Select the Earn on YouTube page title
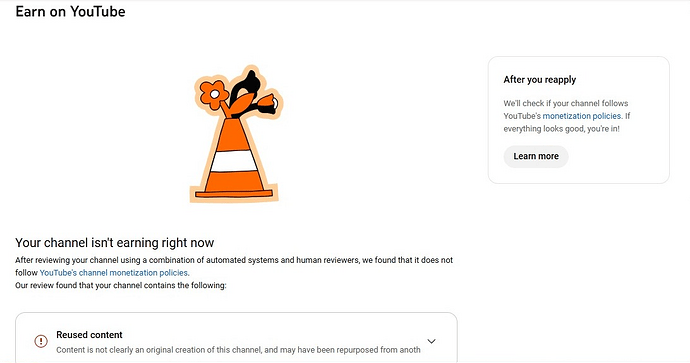Screen dimensions: 690x363 point(70,11)
